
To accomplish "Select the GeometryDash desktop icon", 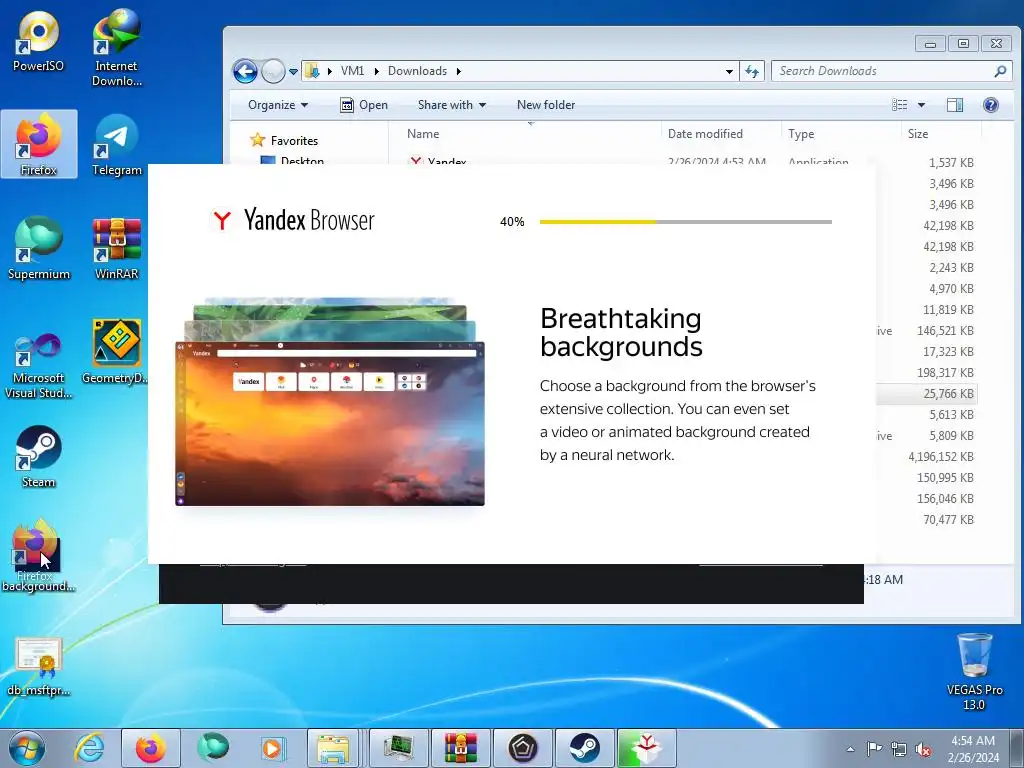I will click(117, 351).
